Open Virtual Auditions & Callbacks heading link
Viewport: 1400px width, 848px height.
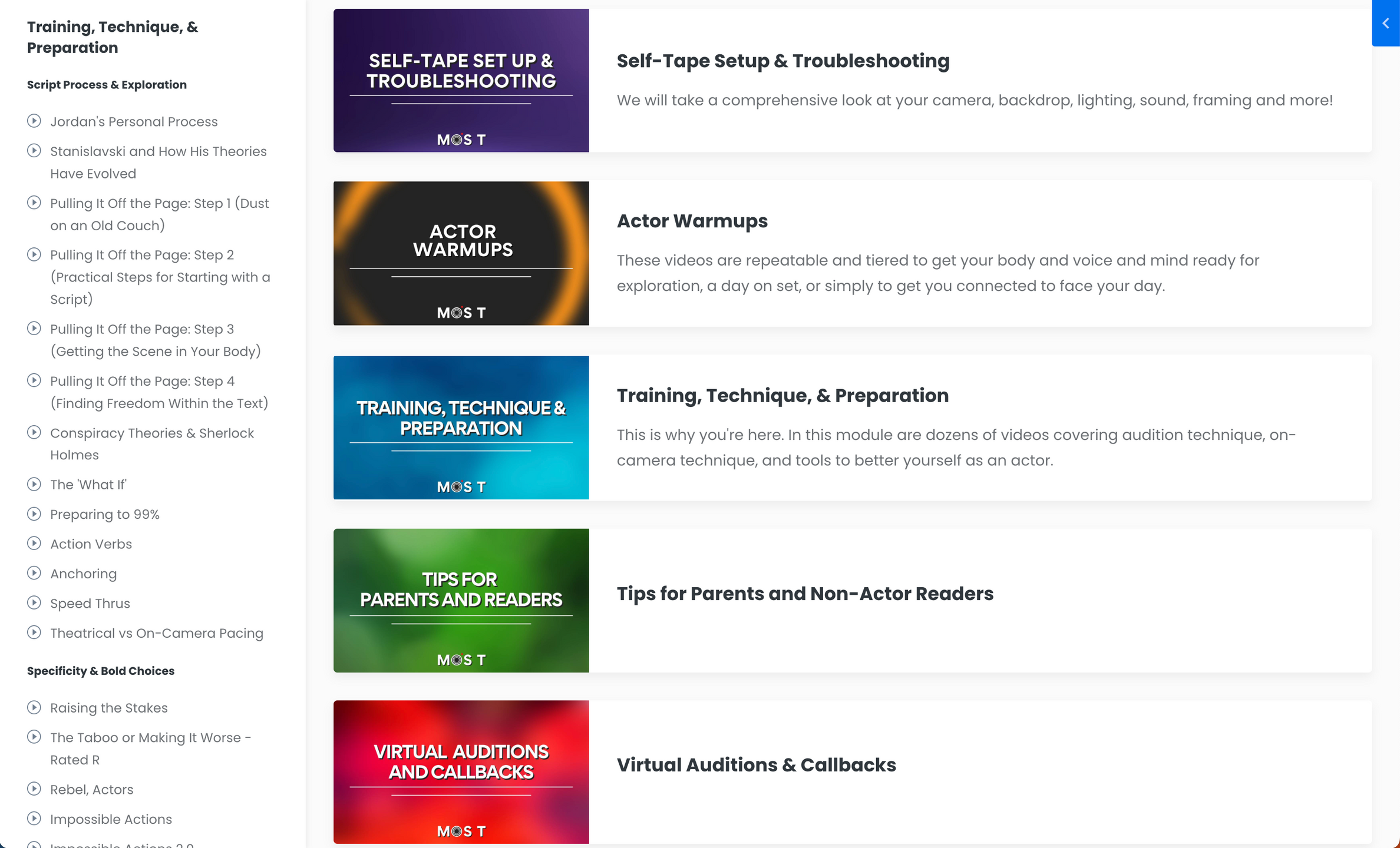pyautogui.click(x=756, y=764)
